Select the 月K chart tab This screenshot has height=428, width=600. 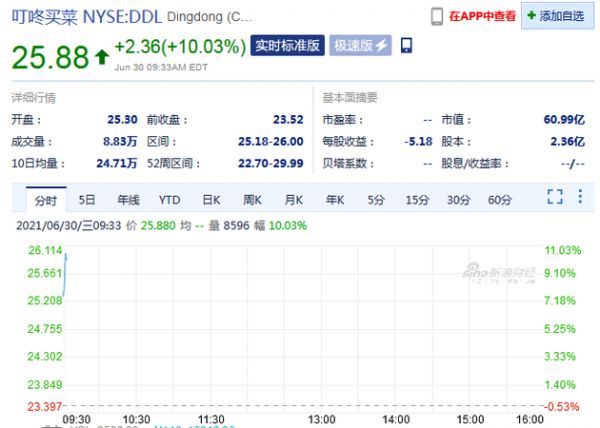(293, 200)
